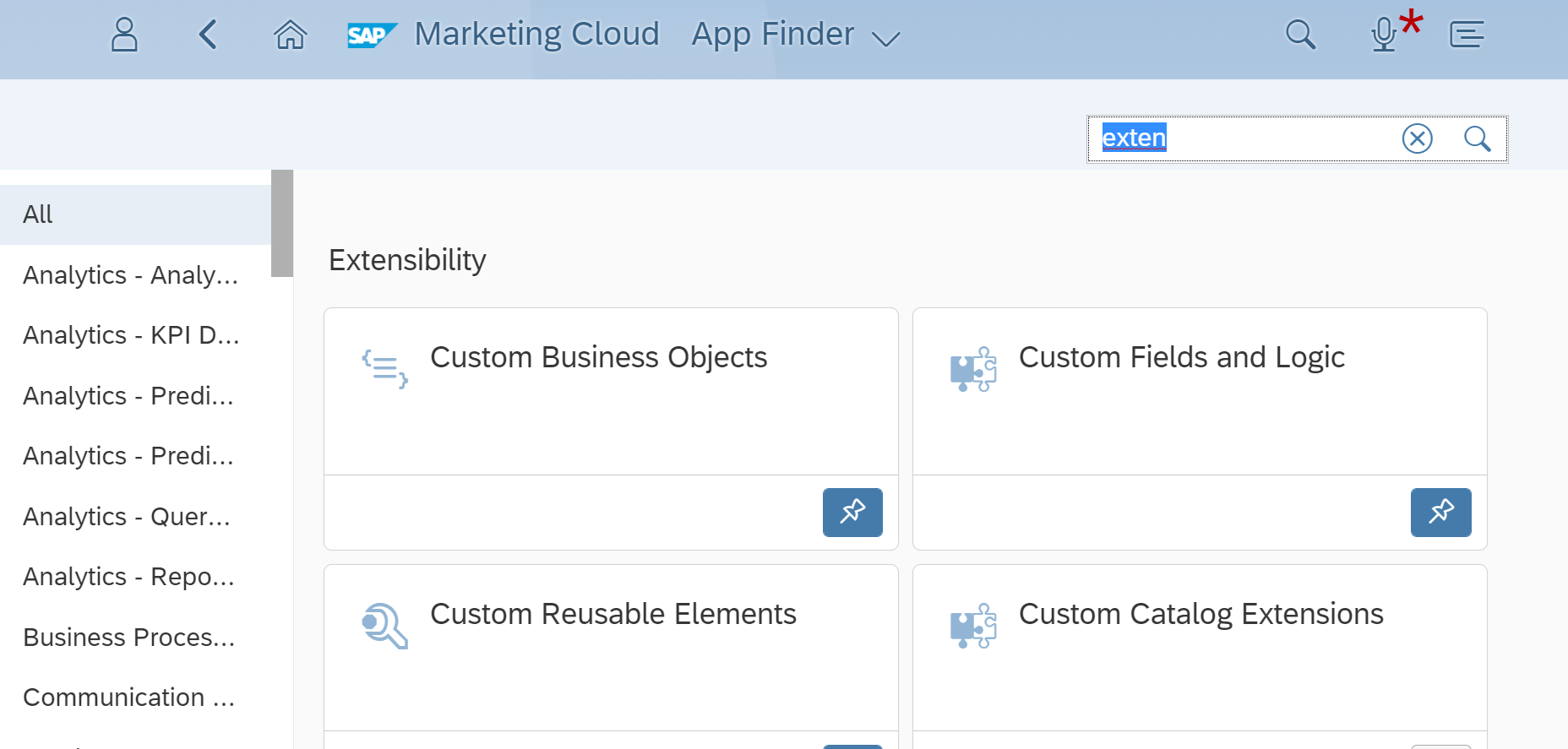Activate the microphone voice input icon
Image resolution: width=1568 pixels, height=749 pixels.
point(1384,35)
